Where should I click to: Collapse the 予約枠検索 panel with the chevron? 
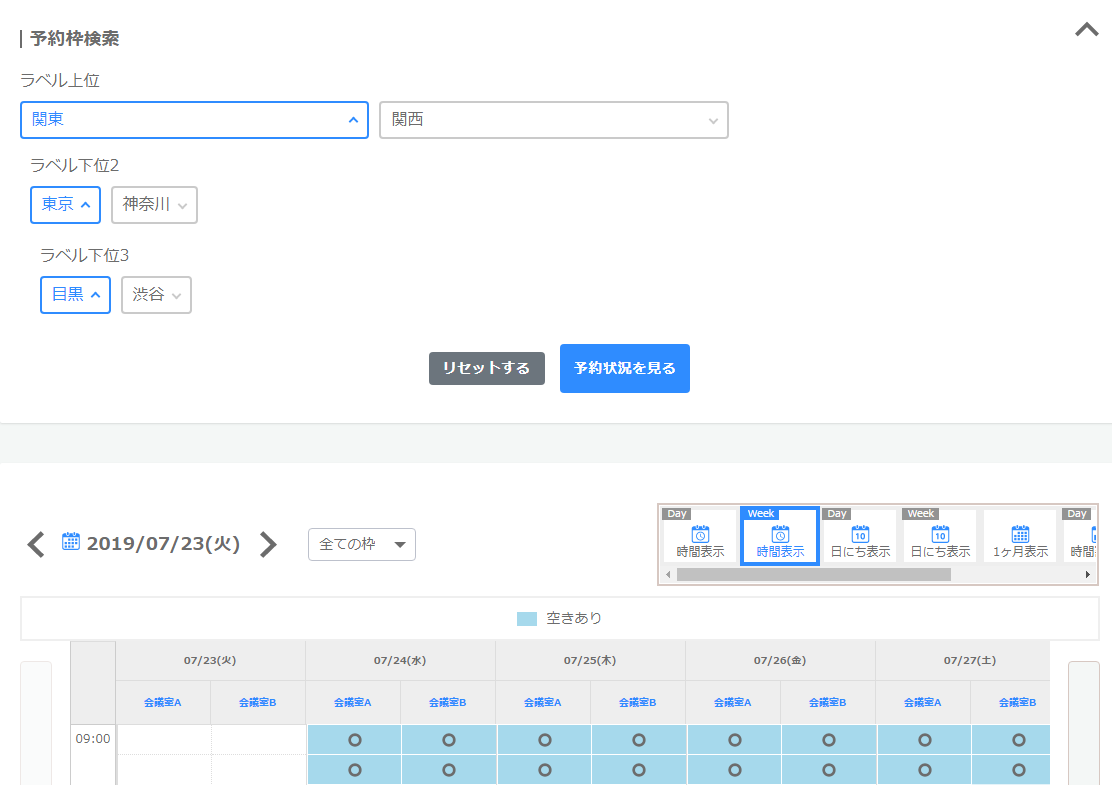point(1086,30)
